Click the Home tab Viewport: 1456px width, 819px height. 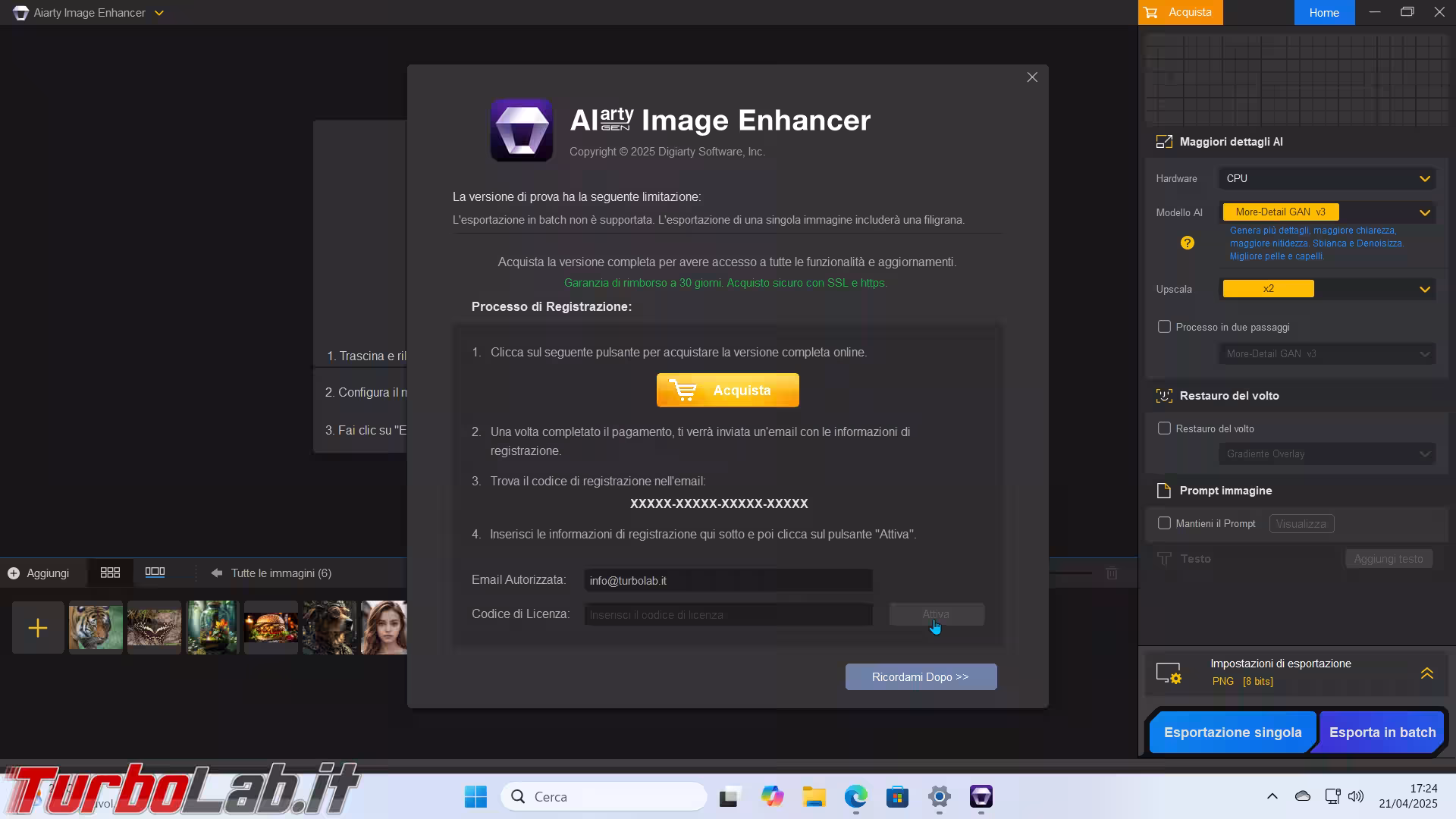tap(1323, 13)
